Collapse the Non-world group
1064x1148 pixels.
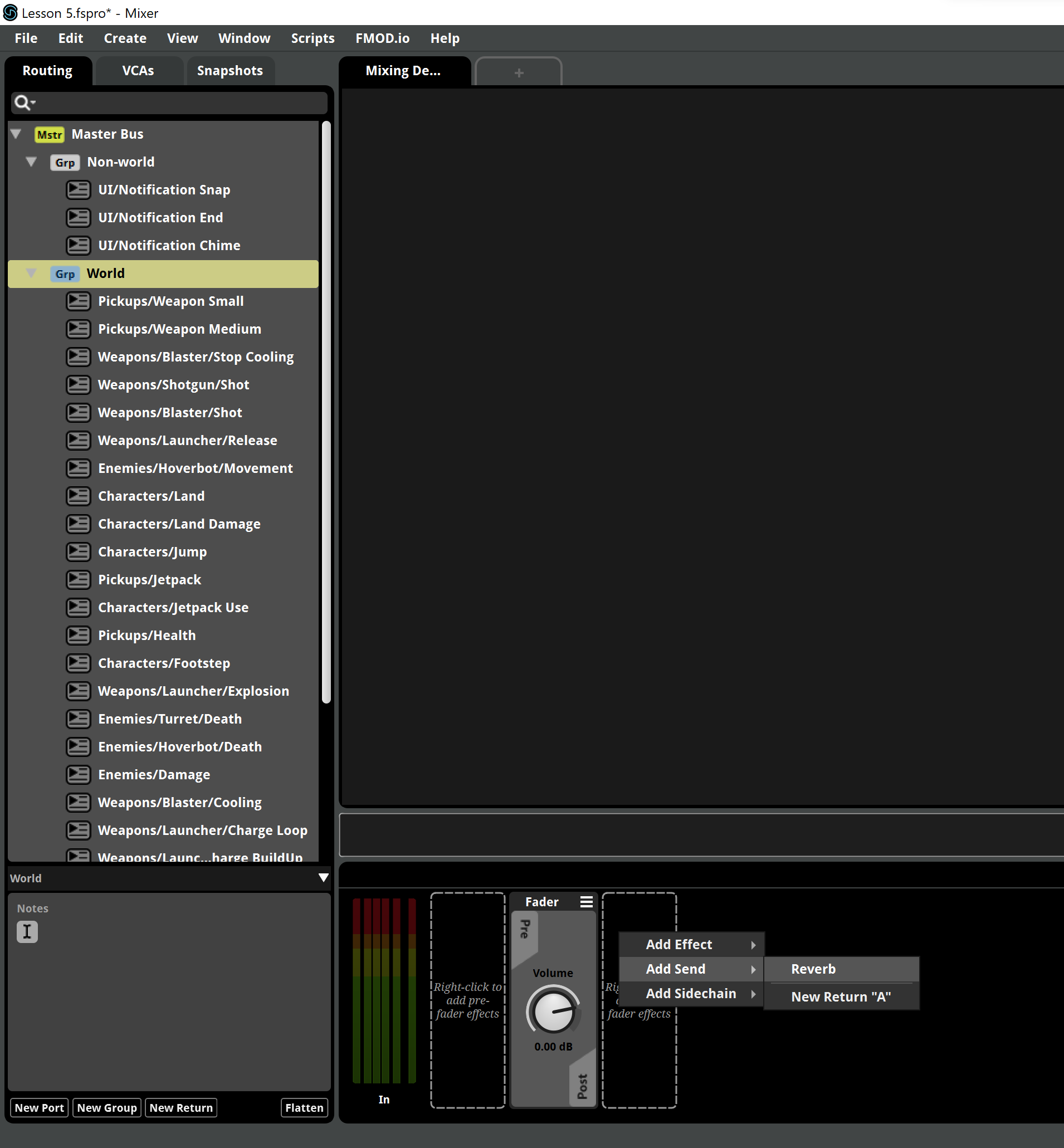tap(31, 162)
